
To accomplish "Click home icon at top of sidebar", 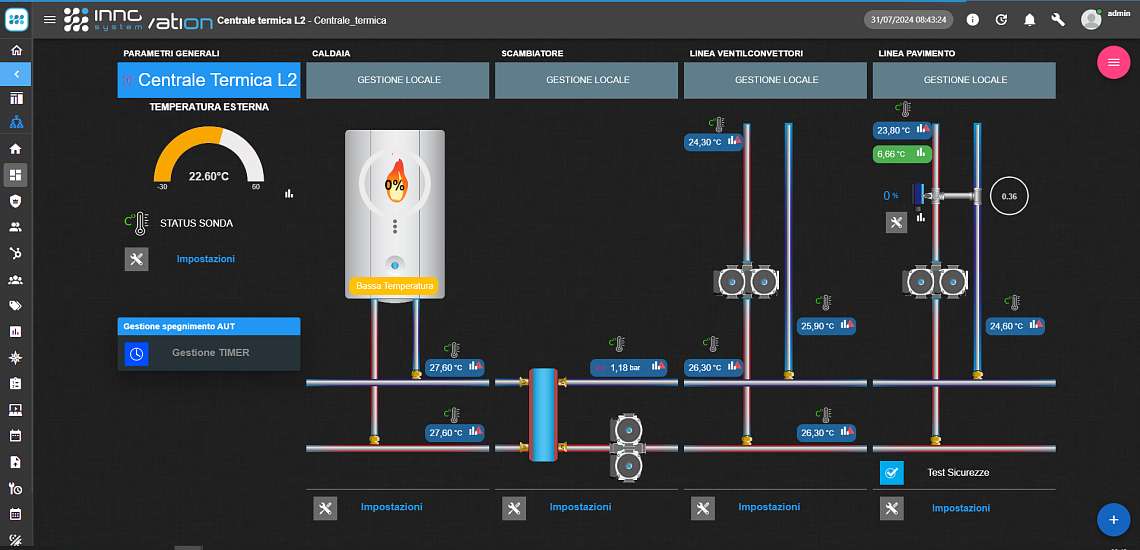I will [16, 51].
